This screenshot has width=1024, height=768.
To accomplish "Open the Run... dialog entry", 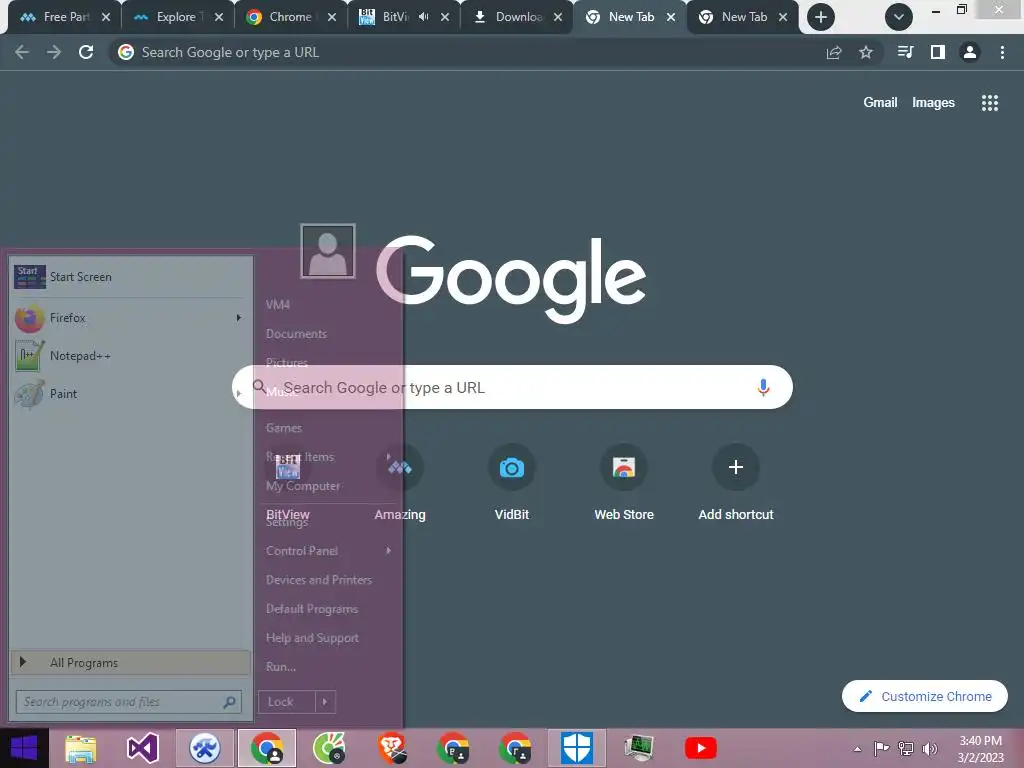I will click(x=281, y=667).
